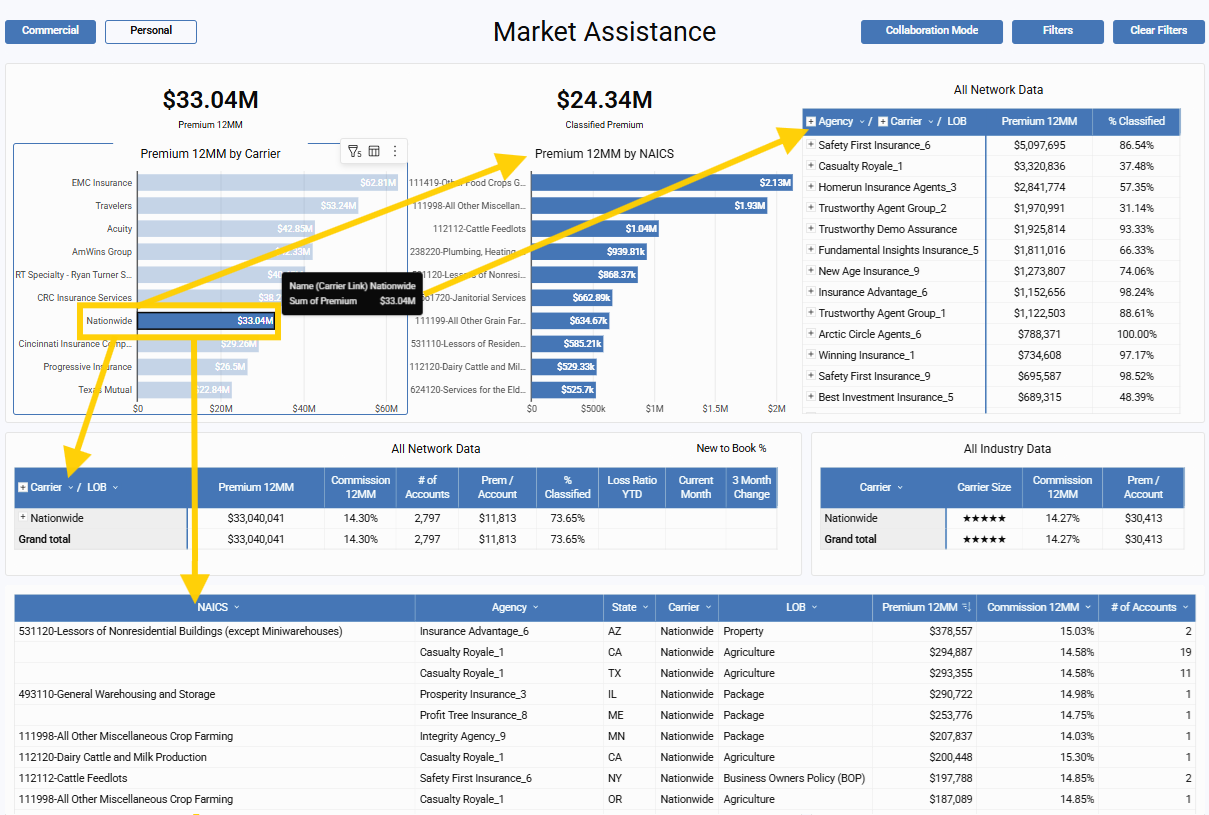Screen dimensions: 1209x815
Task: Select the Travelers bar in carrier chart
Action: [x=248, y=206]
